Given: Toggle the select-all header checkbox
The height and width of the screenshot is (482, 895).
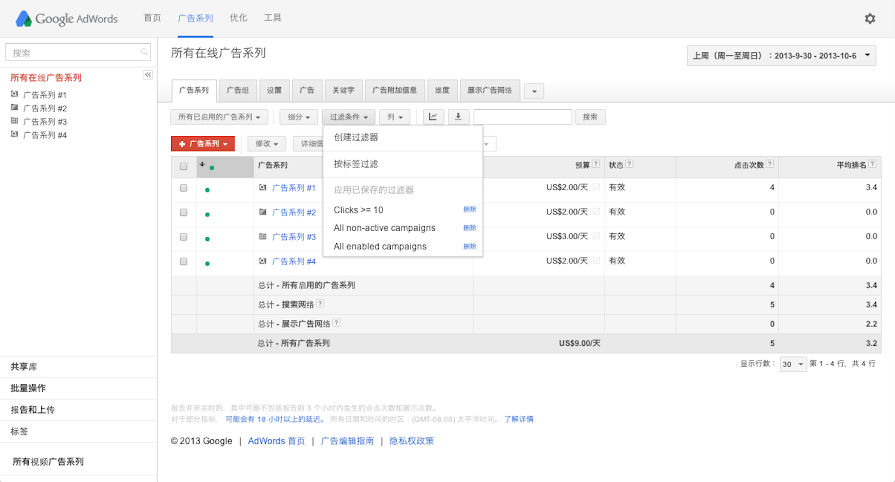Looking at the screenshot, I should tap(184, 166).
